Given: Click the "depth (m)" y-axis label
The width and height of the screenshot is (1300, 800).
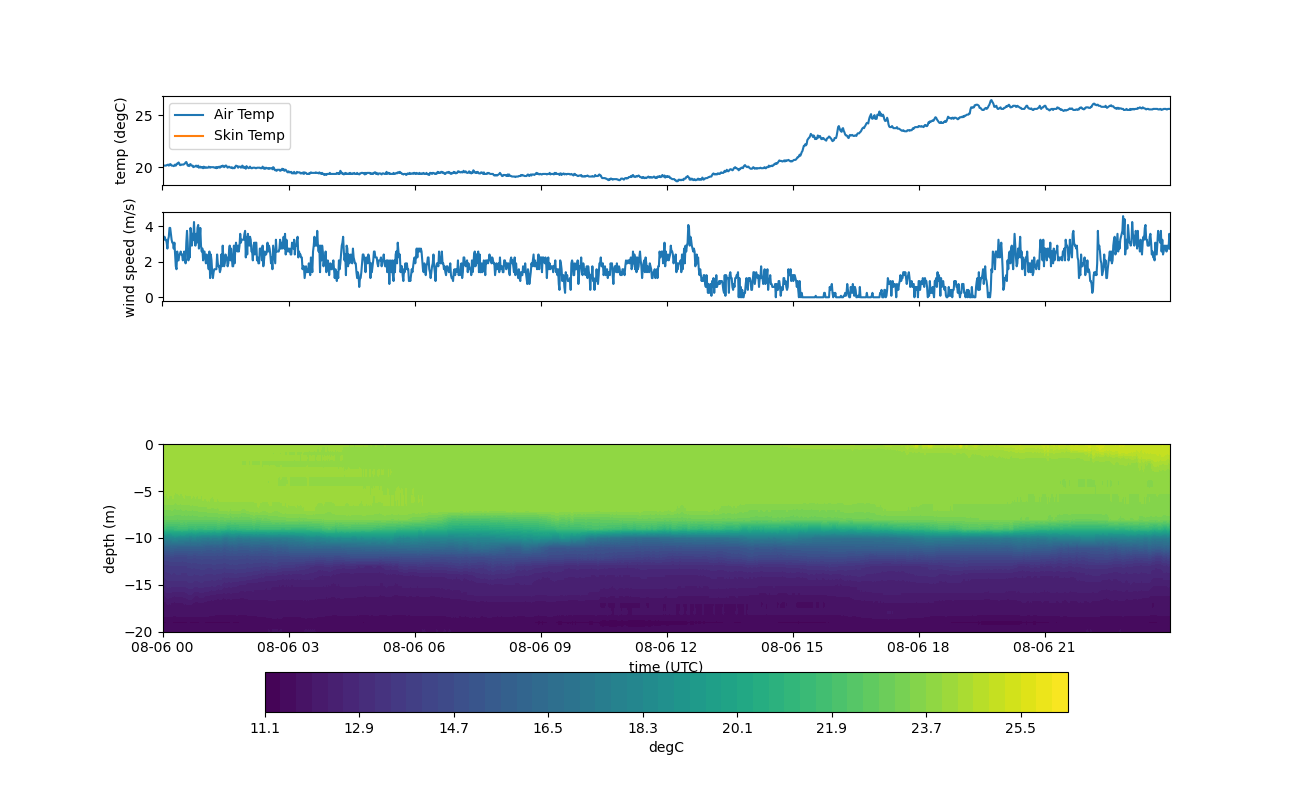Looking at the screenshot, I should click(110, 538).
